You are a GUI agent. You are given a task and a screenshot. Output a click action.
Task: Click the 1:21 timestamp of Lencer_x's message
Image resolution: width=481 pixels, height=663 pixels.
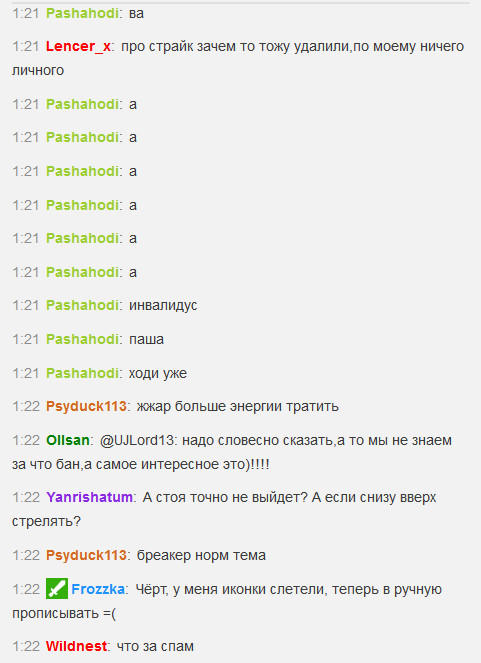click(25, 46)
